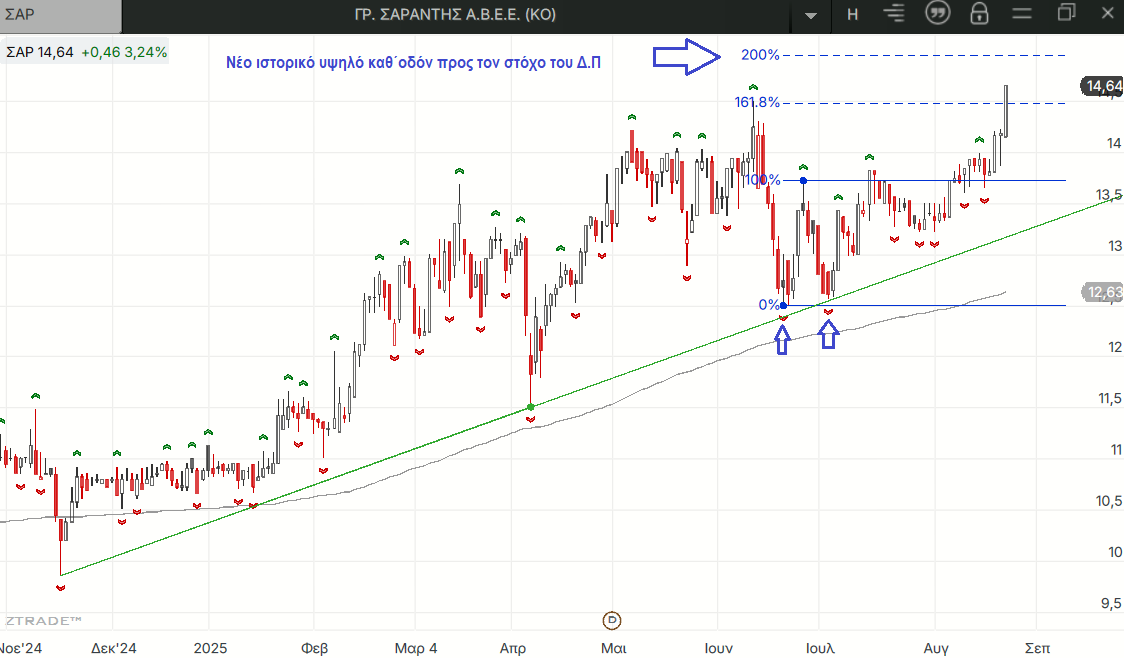This screenshot has height=658, width=1124.
Task: Click the 11,5 price axis label
Action: point(1110,399)
